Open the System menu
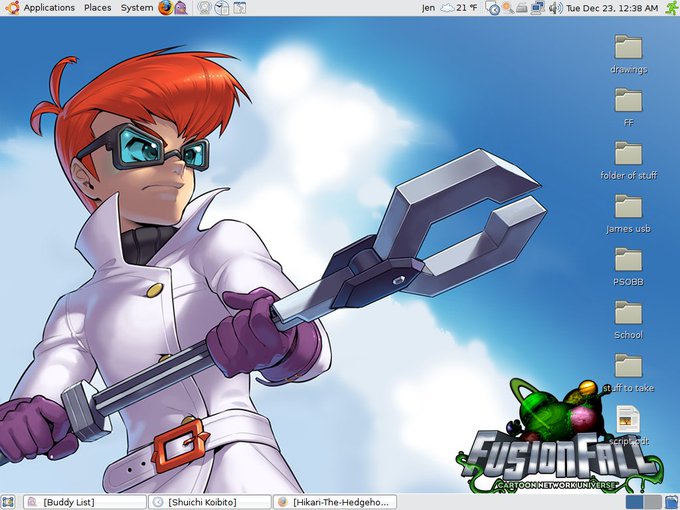Image resolution: width=680 pixels, height=510 pixels. click(137, 8)
